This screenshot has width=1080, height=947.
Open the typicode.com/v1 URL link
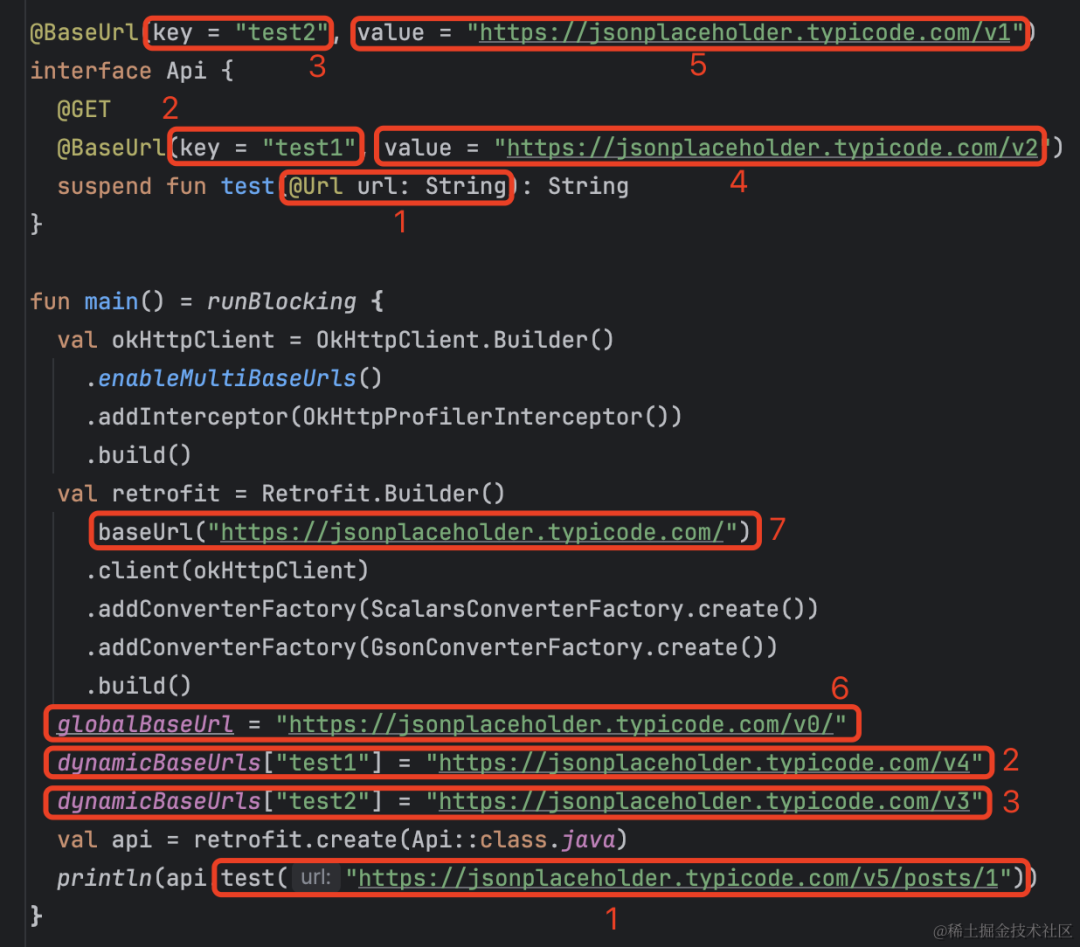745,32
